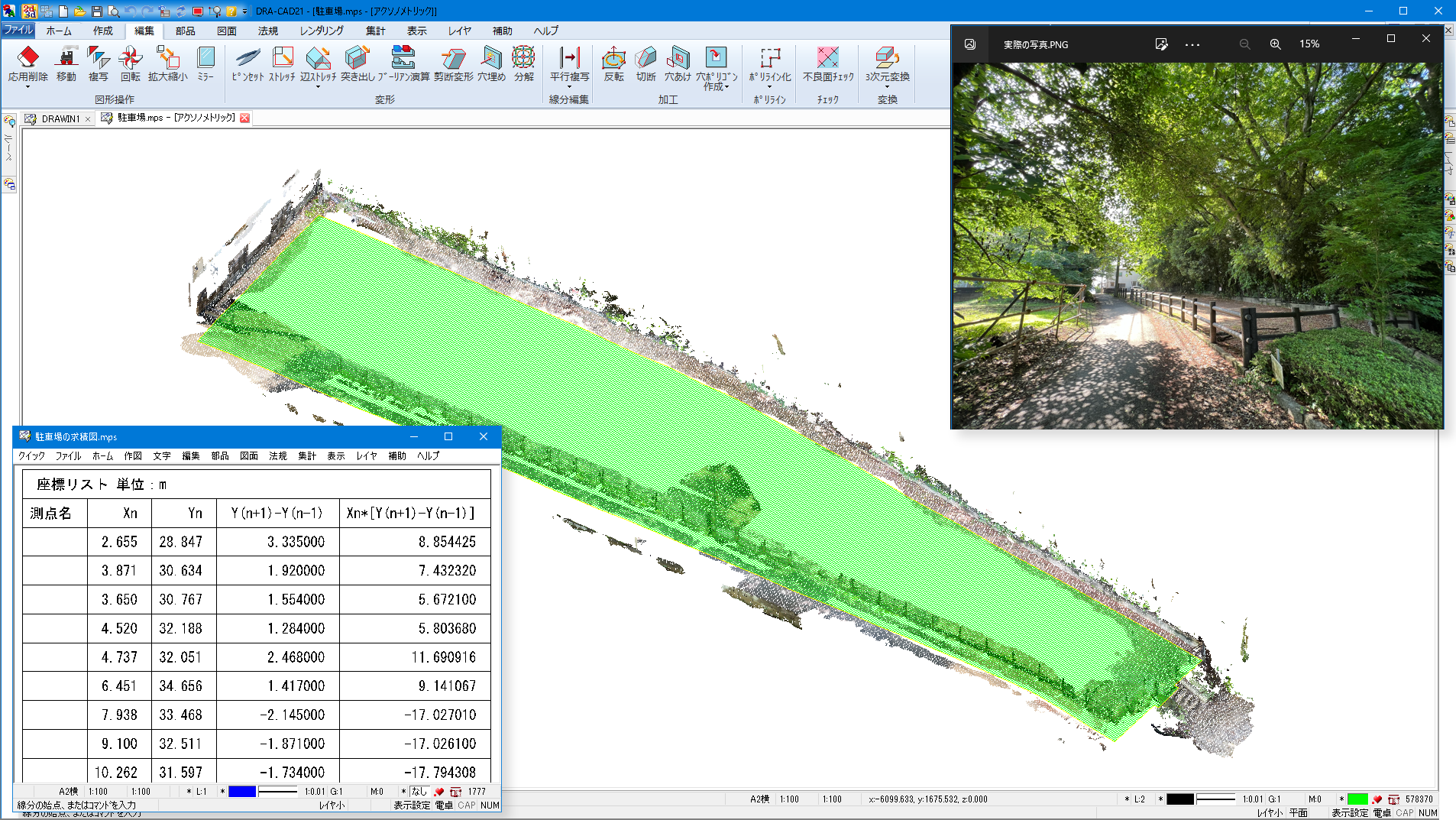The image size is (1456, 820).
Task: Click zoom-in magnifier in photo viewer
Action: coord(1275,44)
